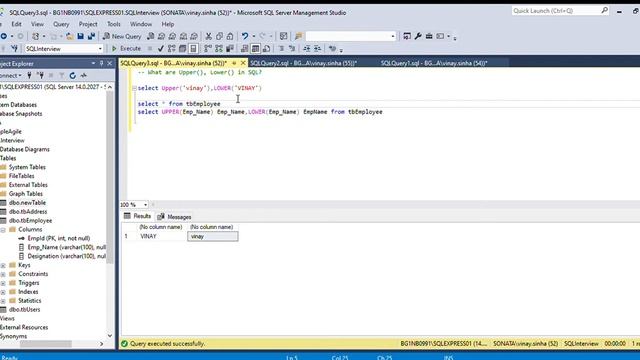Expand the Indexes folder node
Viewport: 640px width, 360px height.
pos(3,292)
